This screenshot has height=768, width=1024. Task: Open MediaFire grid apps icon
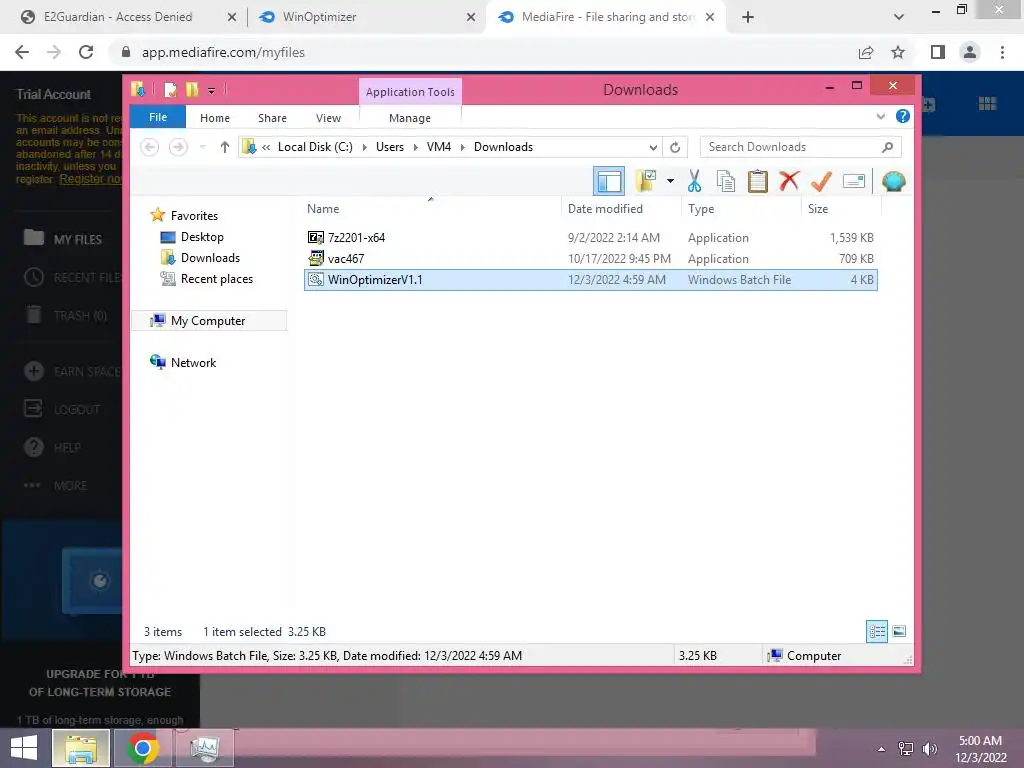click(987, 103)
